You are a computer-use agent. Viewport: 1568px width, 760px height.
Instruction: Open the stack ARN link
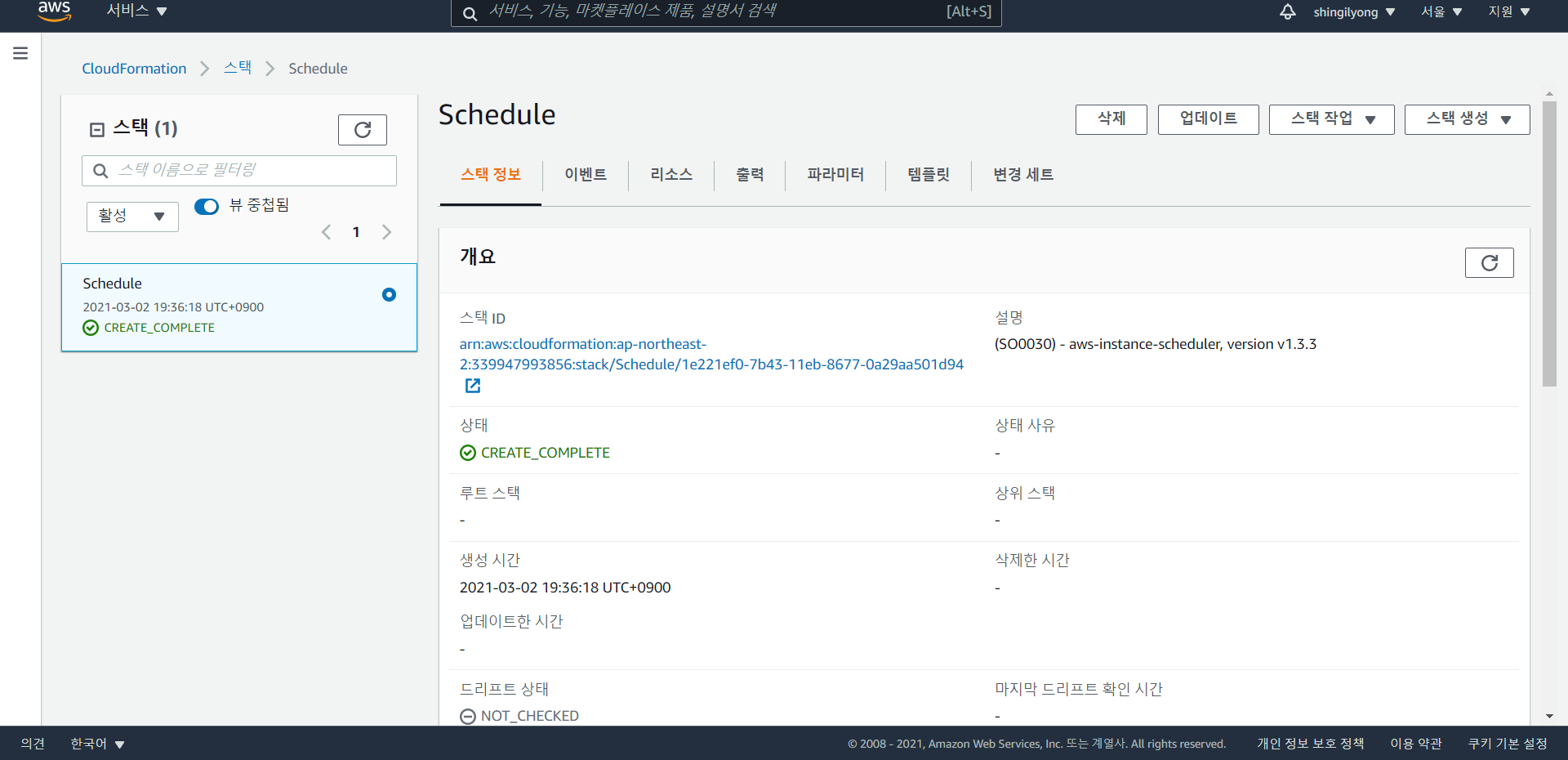click(x=711, y=355)
